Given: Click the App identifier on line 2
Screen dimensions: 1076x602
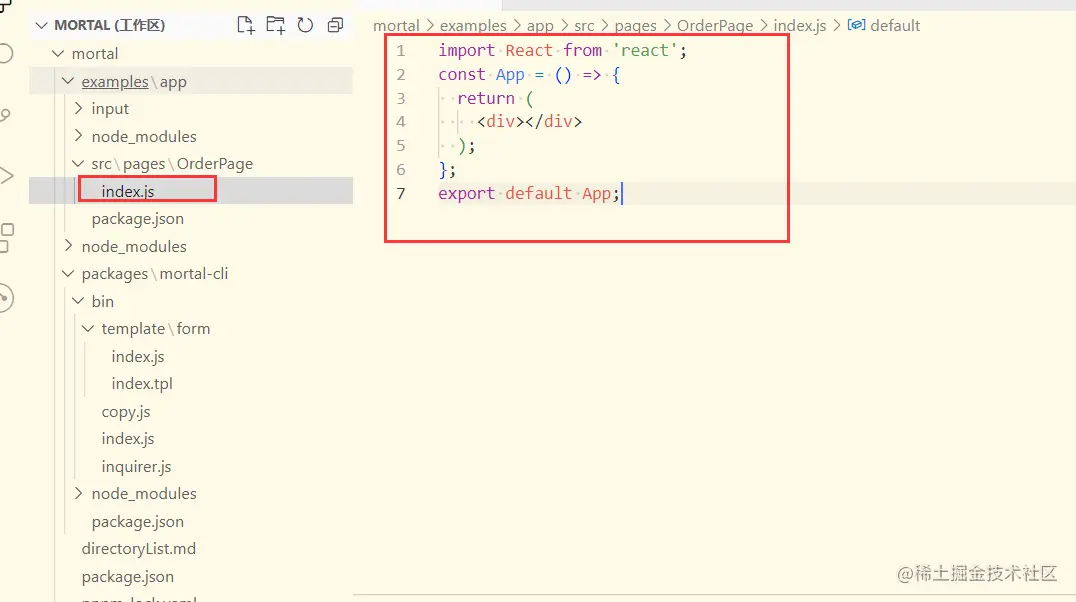Looking at the screenshot, I should [x=510, y=75].
